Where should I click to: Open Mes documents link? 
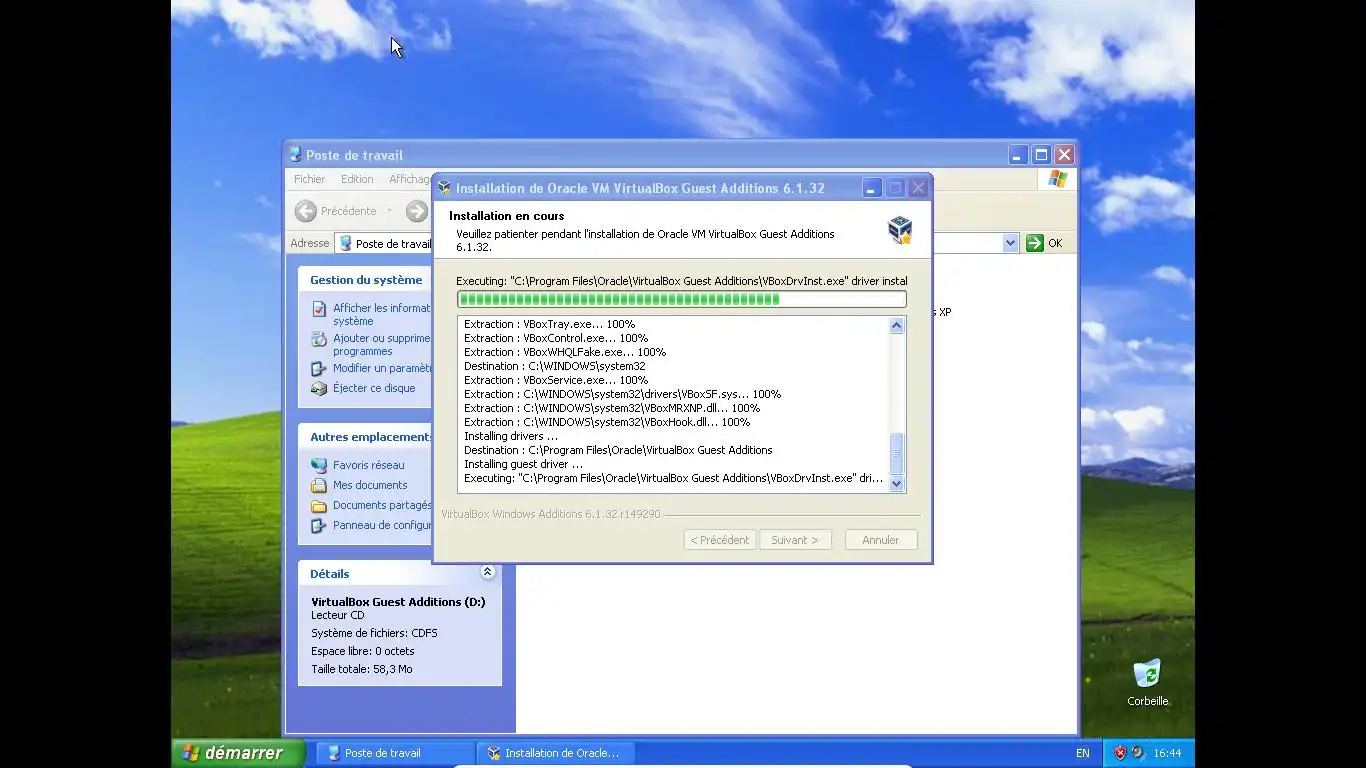coord(370,485)
